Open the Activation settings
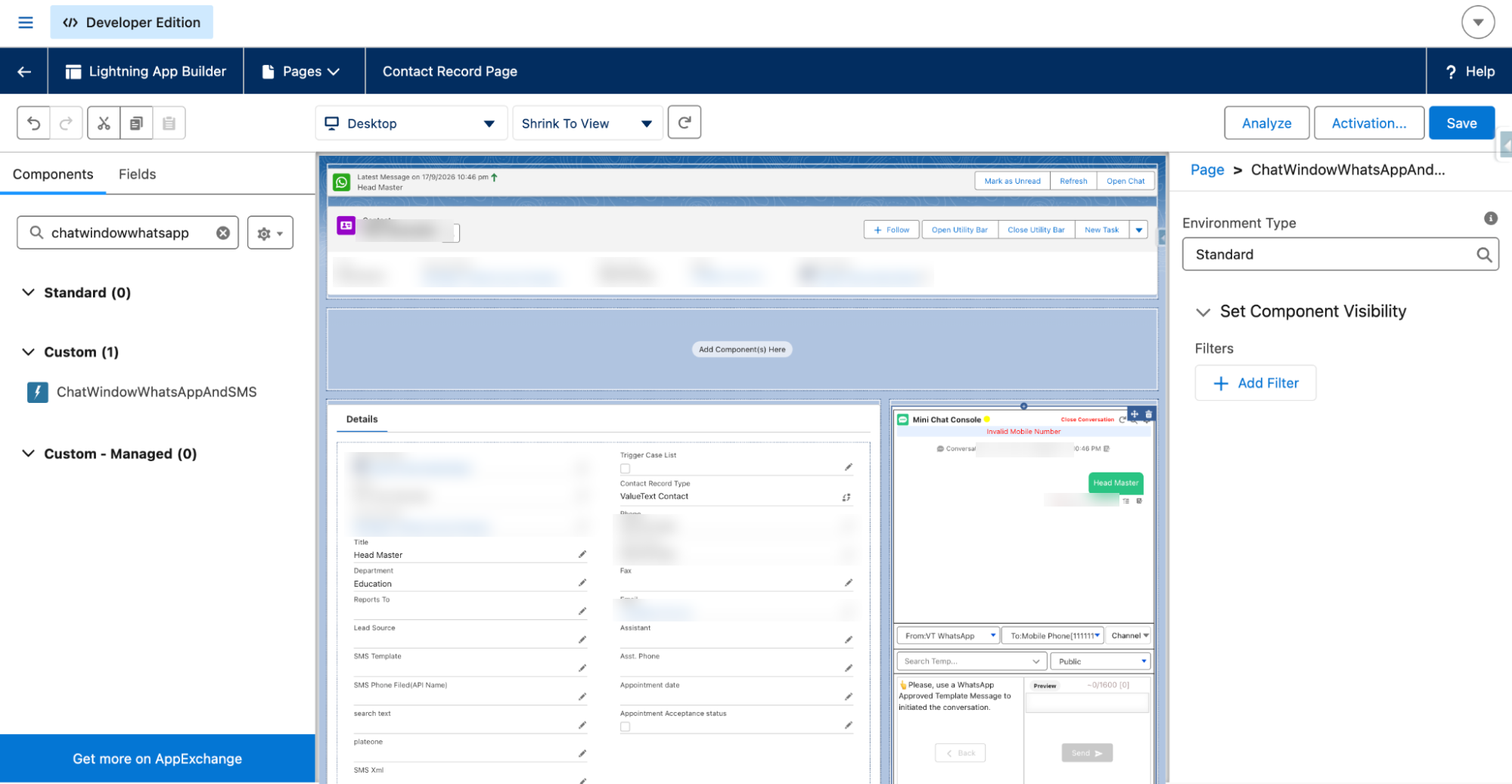This screenshot has height=784, width=1512. [x=1368, y=123]
